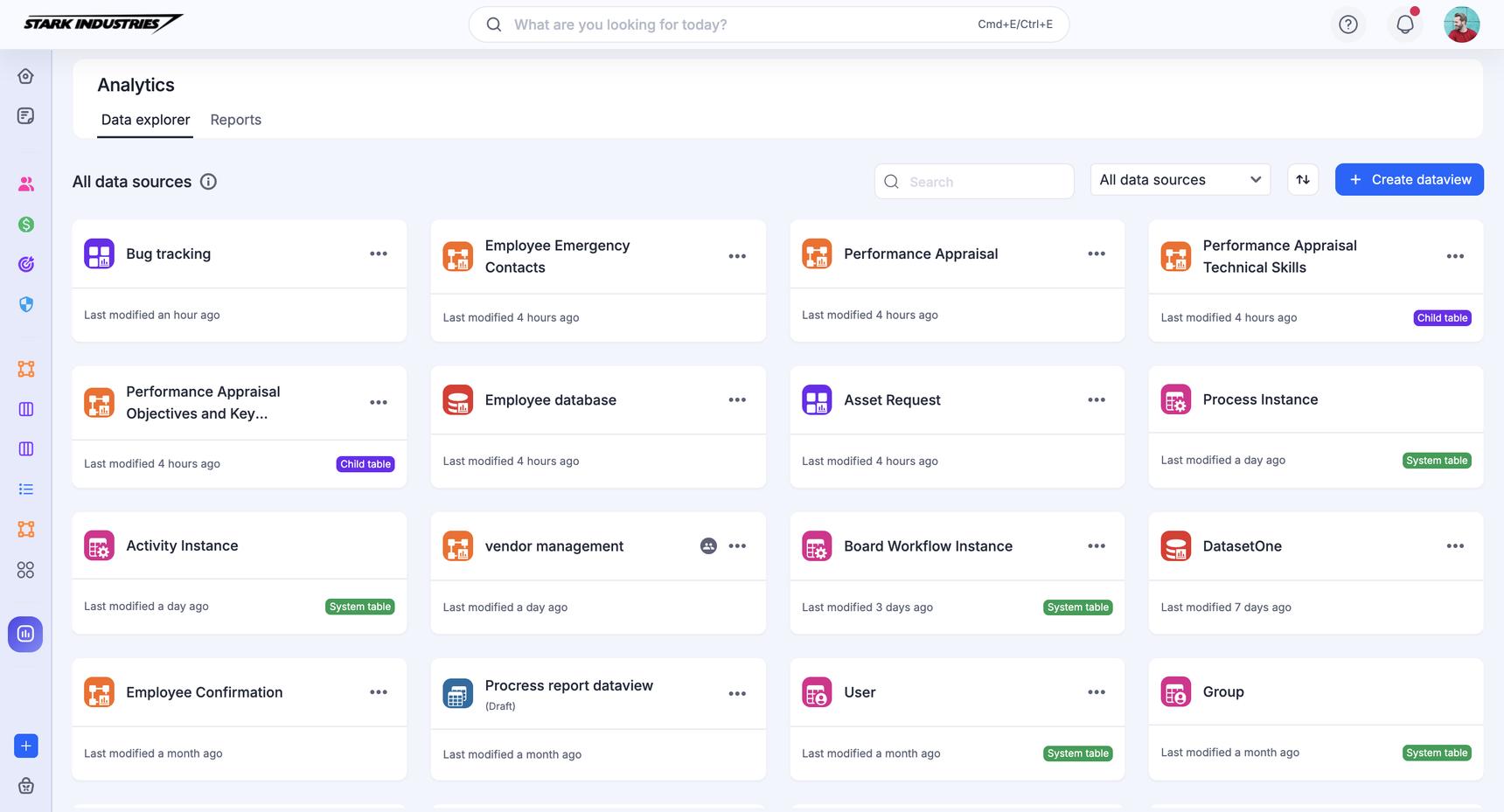Switch to the Reports tab
This screenshot has width=1504, height=812.
tap(235, 120)
